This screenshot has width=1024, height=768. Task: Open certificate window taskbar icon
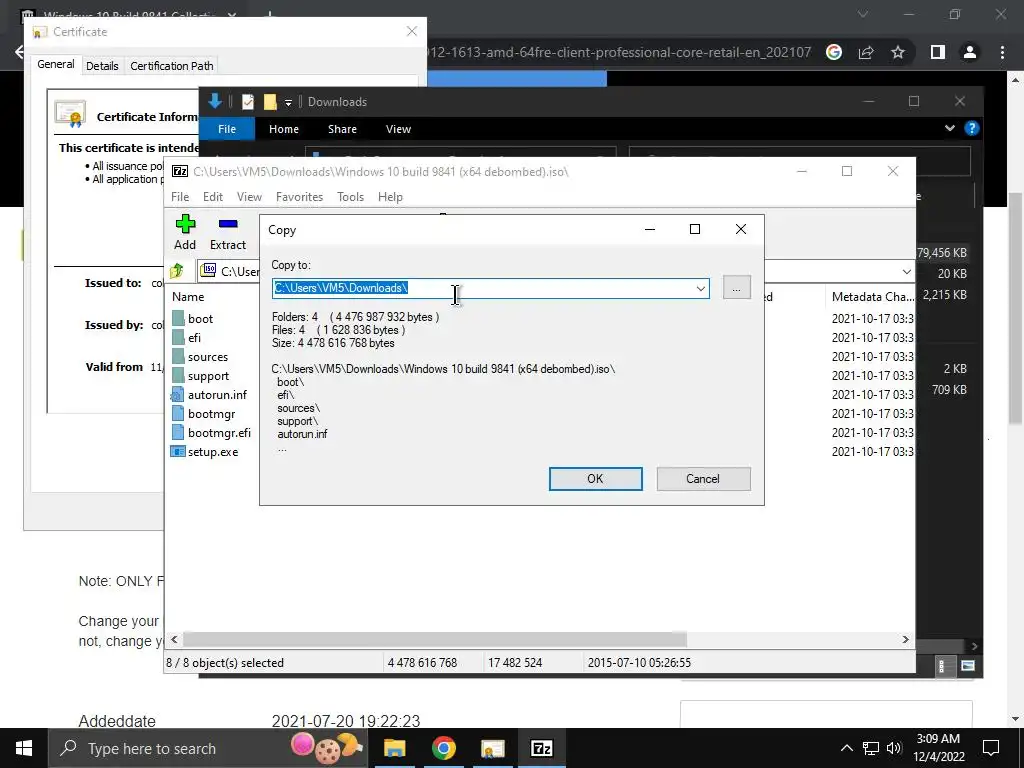pyautogui.click(x=492, y=748)
